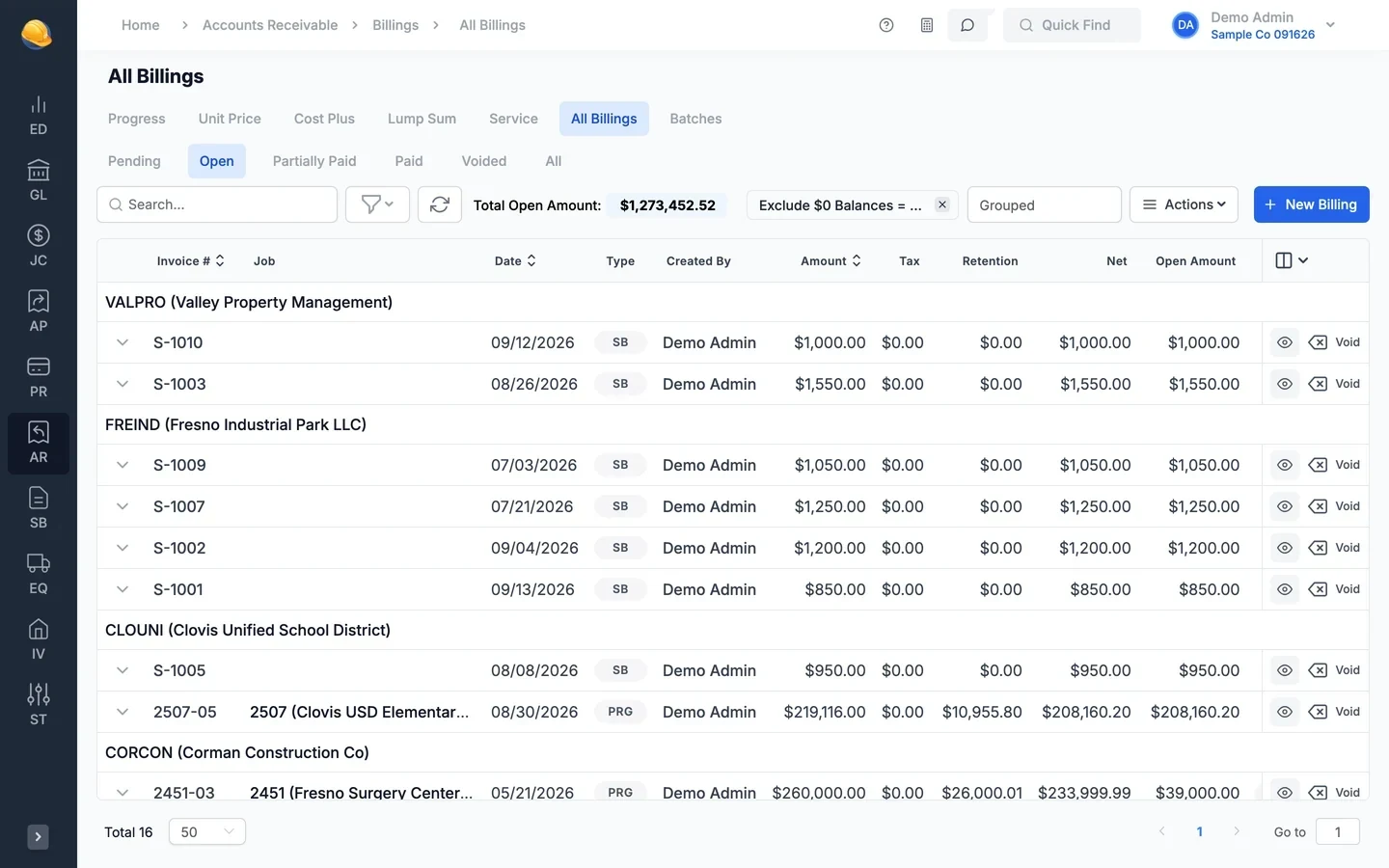Open the column chooser dropdown
Image resolution: width=1389 pixels, height=868 pixels.
tap(1292, 260)
